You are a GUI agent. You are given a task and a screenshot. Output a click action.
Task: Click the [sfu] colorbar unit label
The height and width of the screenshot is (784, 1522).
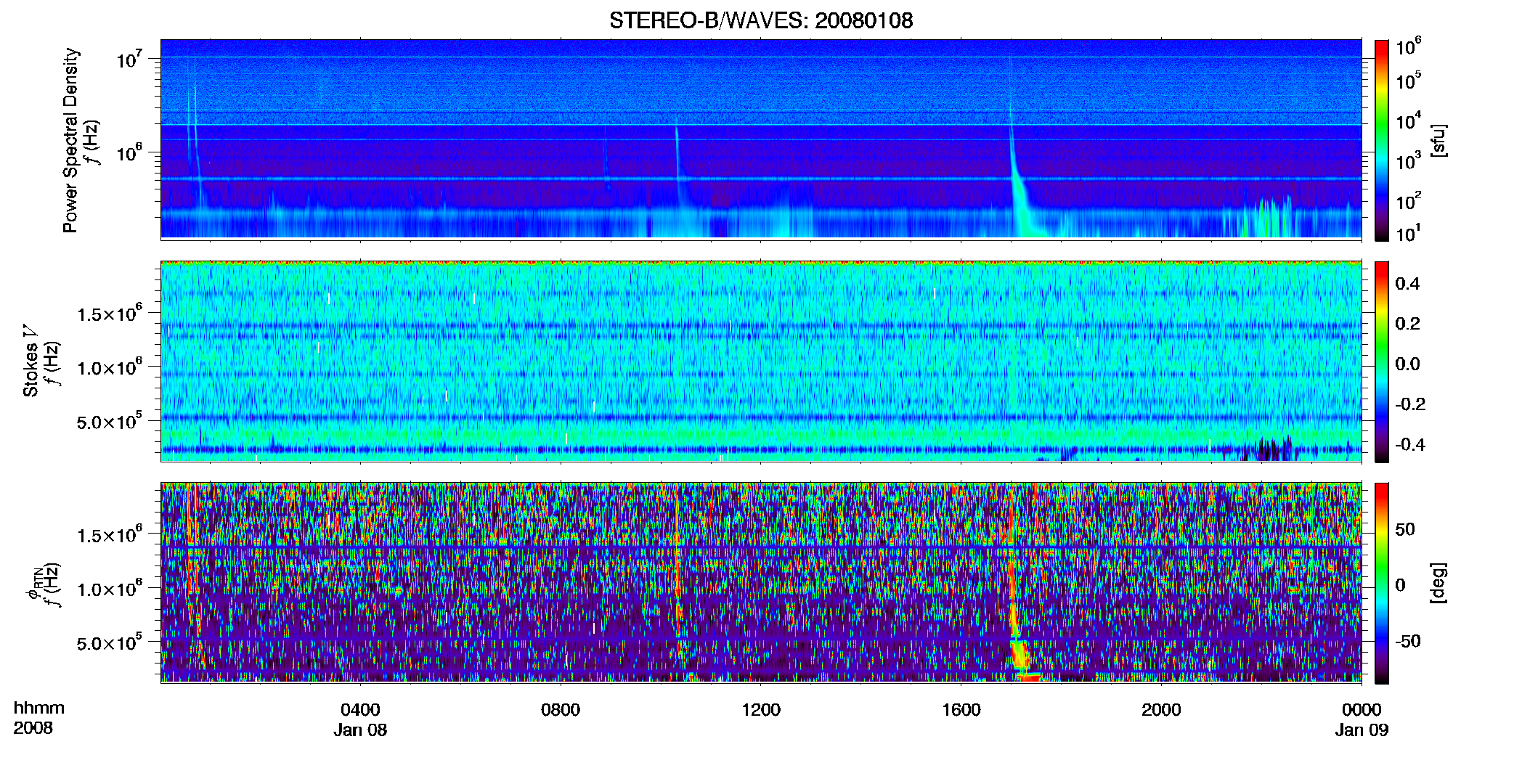(x=1438, y=140)
